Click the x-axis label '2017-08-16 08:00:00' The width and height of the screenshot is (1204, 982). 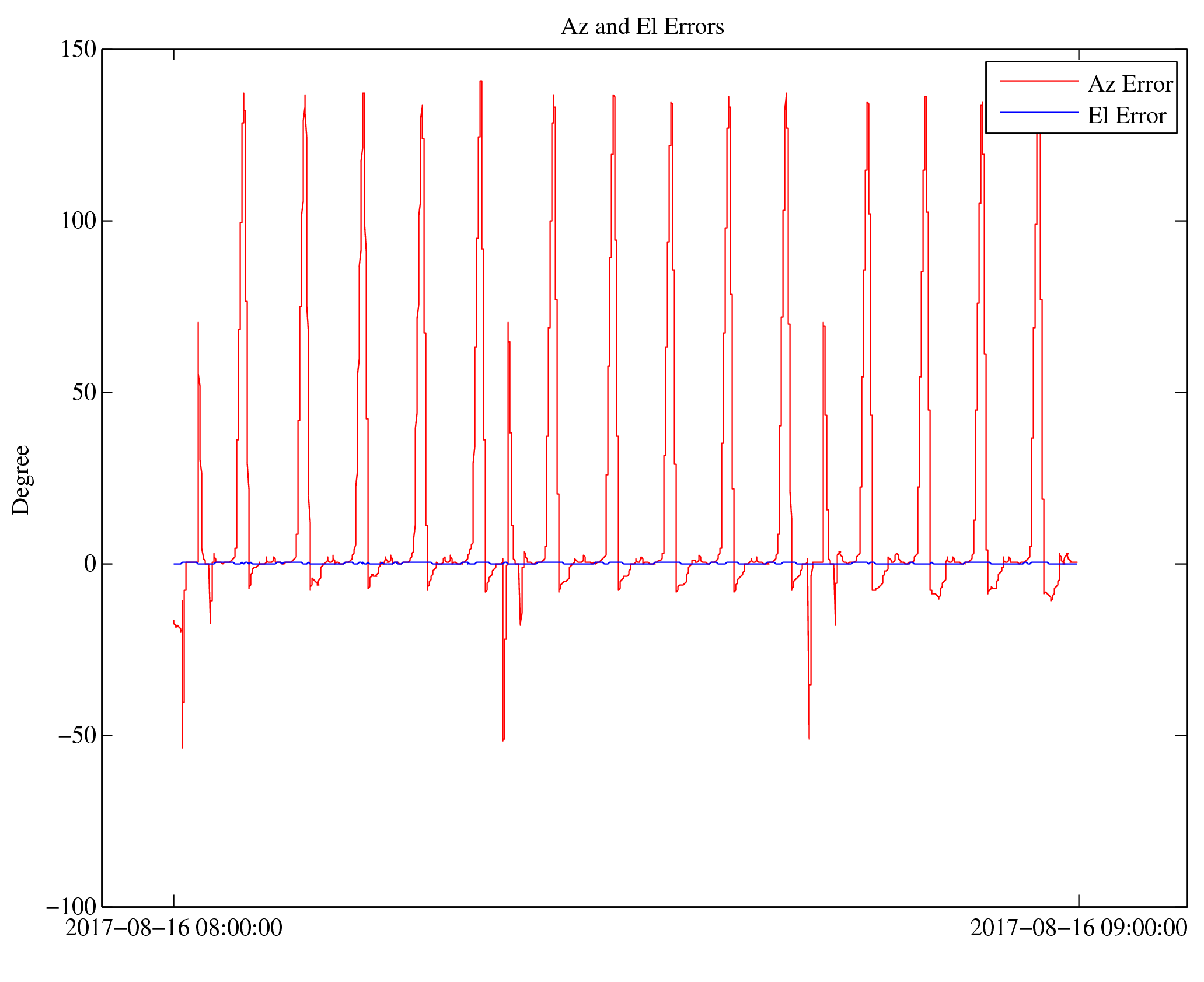[x=173, y=928]
